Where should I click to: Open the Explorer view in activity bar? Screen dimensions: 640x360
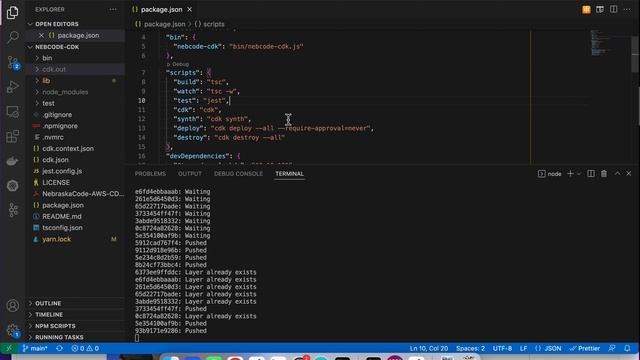pos(13,13)
